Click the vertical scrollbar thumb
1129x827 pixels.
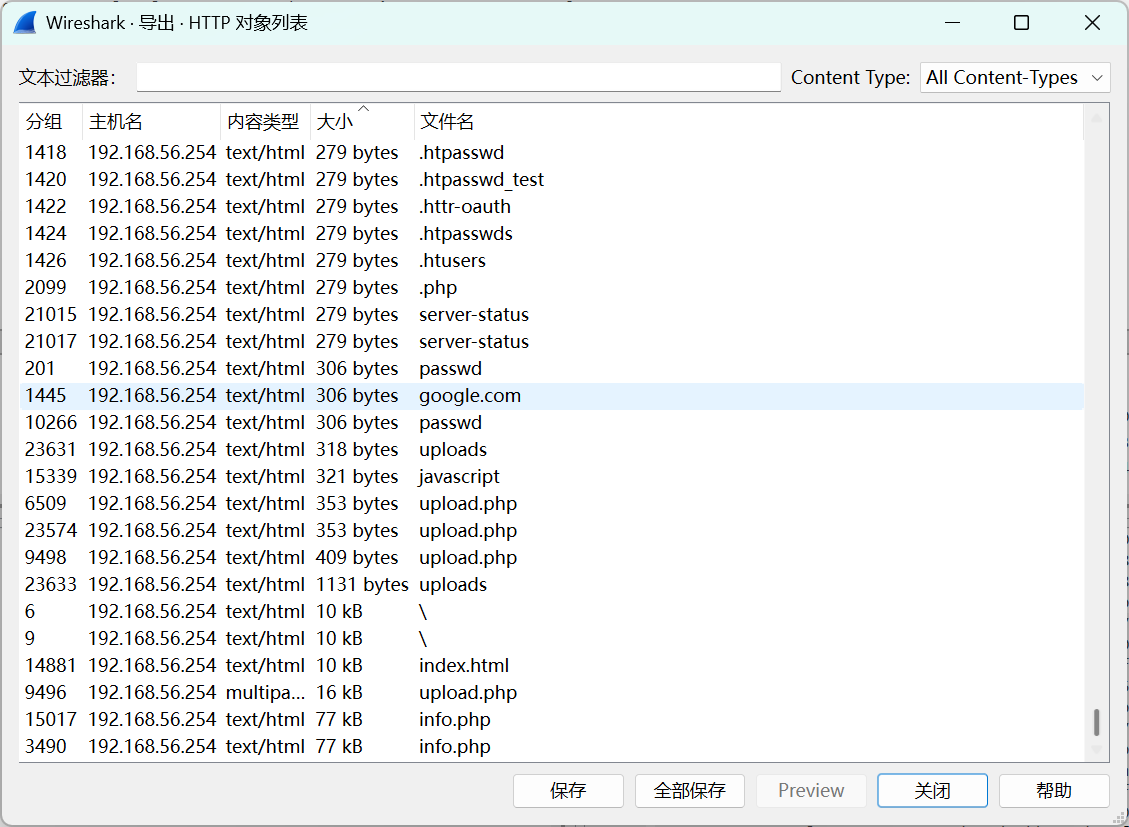(1096, 721)
